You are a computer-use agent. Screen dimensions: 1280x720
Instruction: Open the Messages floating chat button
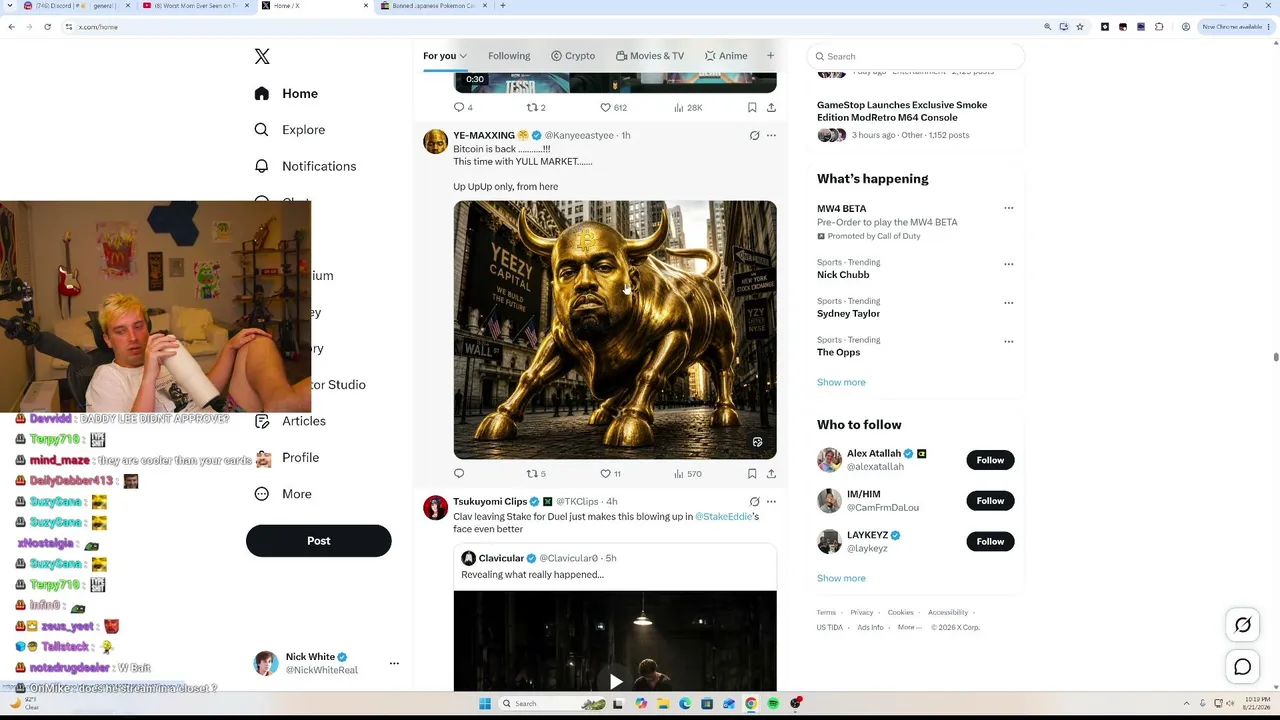[x=1243, y=667]
